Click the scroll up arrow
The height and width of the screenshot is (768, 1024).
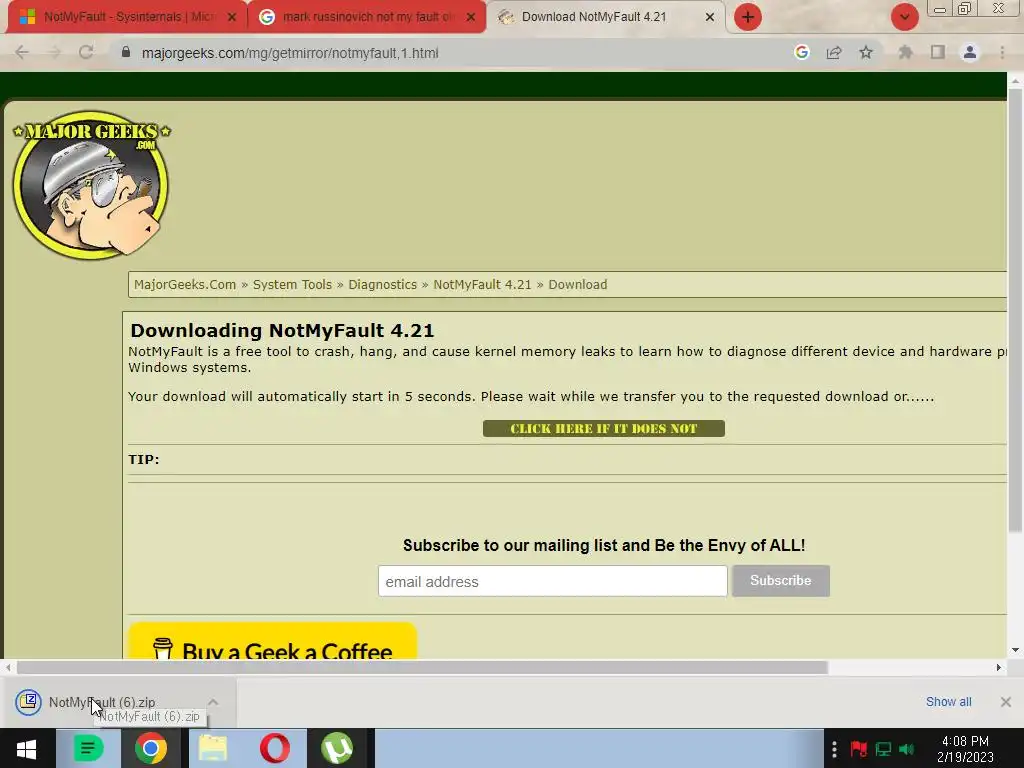1015,81
